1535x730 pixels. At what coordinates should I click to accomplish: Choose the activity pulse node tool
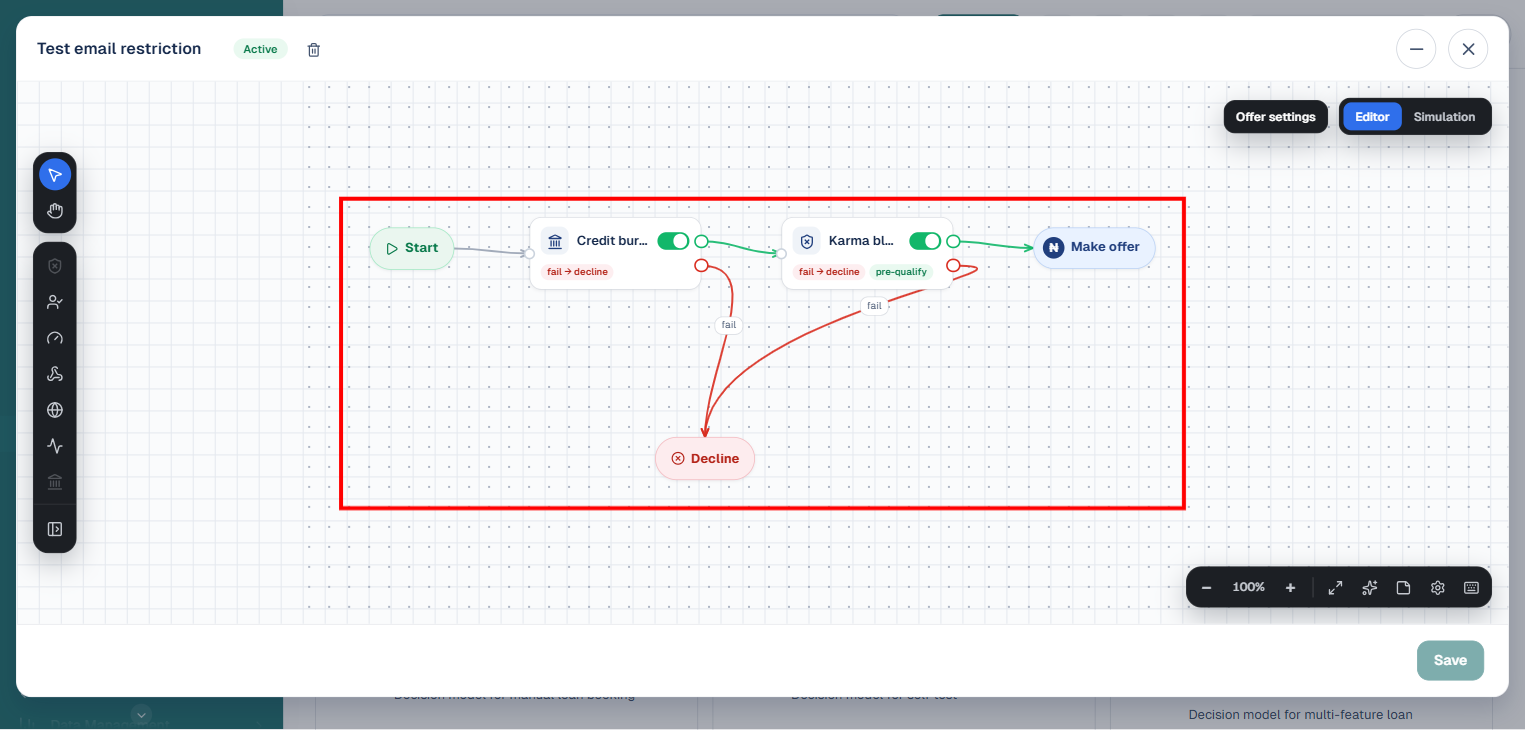pos(55,446)
